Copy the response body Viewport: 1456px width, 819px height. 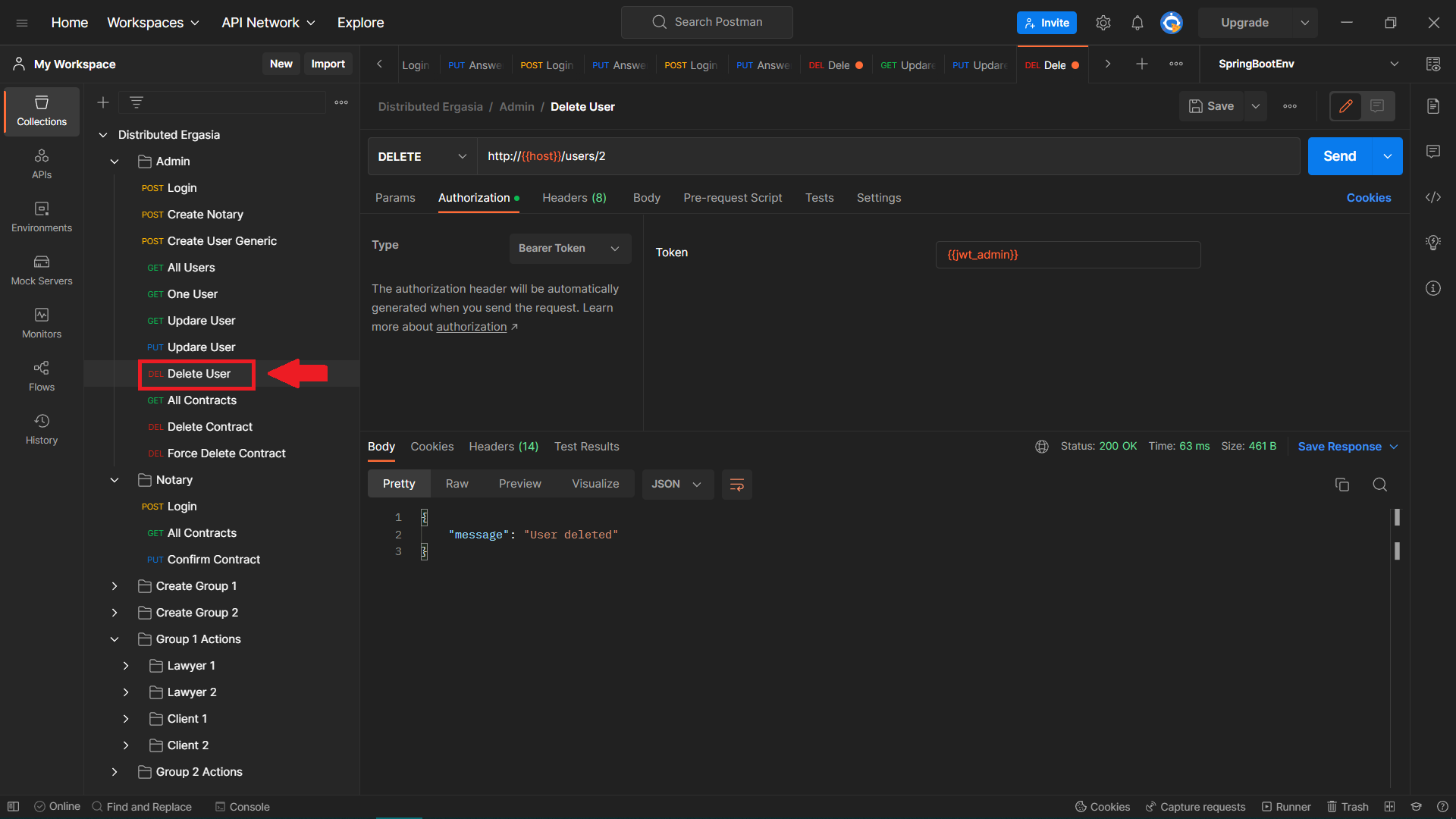pos(1342,485)
